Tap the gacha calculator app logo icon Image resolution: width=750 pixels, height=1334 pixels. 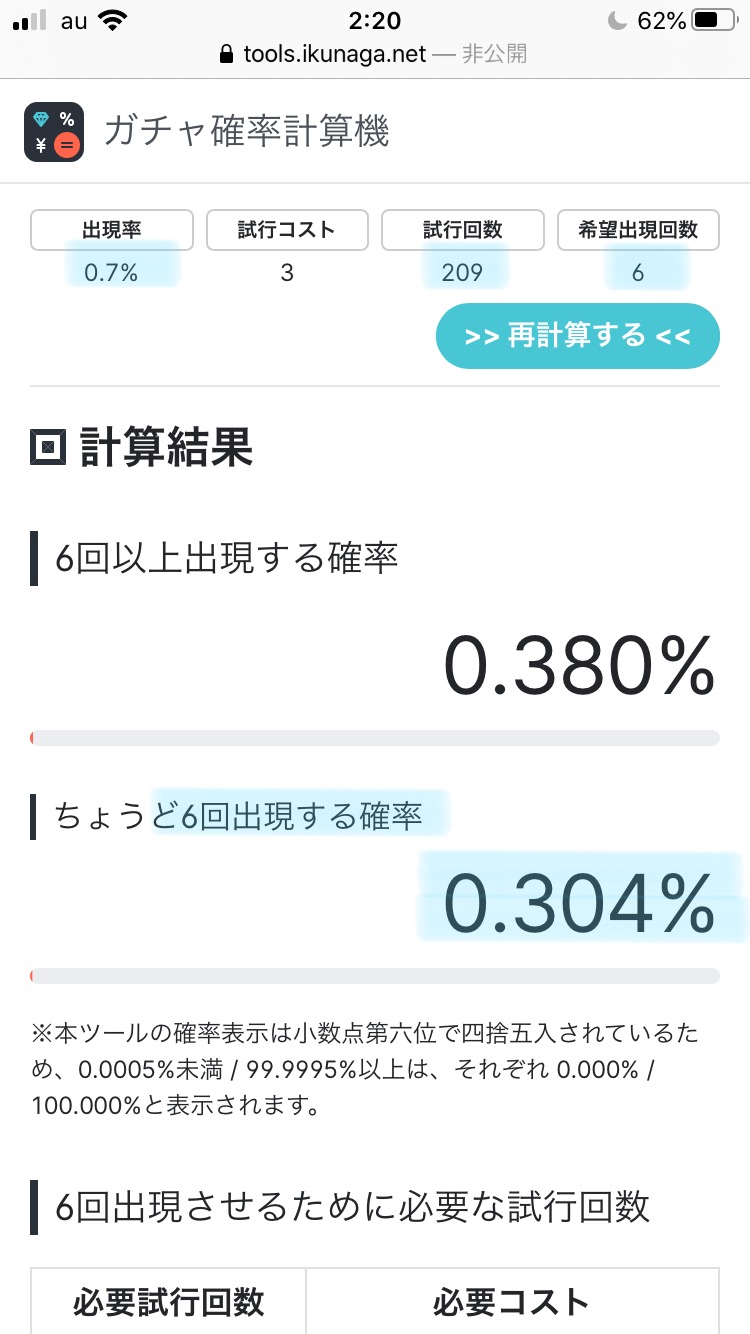(x=54, y=132)
